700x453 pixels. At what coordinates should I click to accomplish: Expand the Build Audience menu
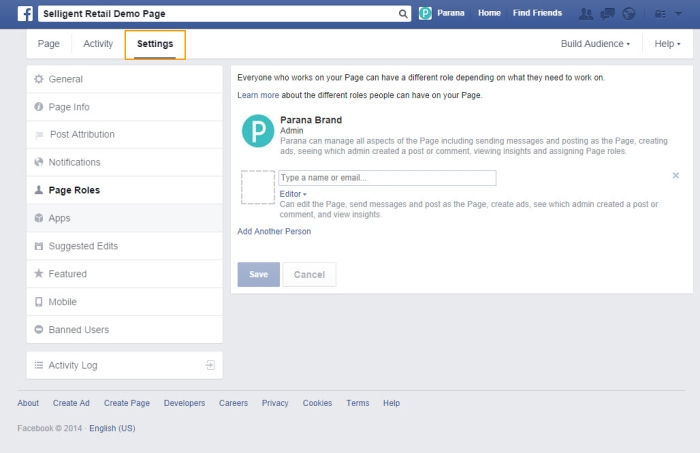pyautogui.click(x=595, y=44)
